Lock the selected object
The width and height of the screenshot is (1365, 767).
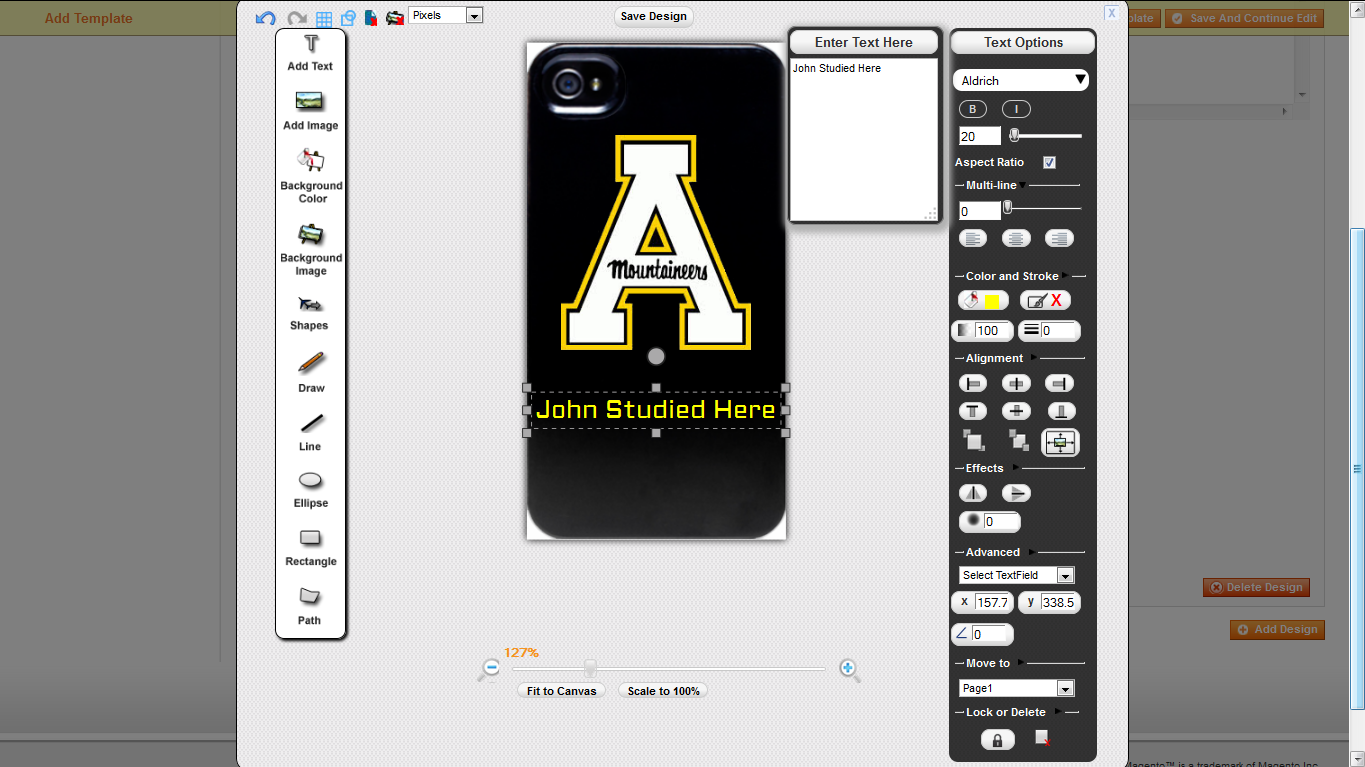pyautogui.click(x=997, y=739)
